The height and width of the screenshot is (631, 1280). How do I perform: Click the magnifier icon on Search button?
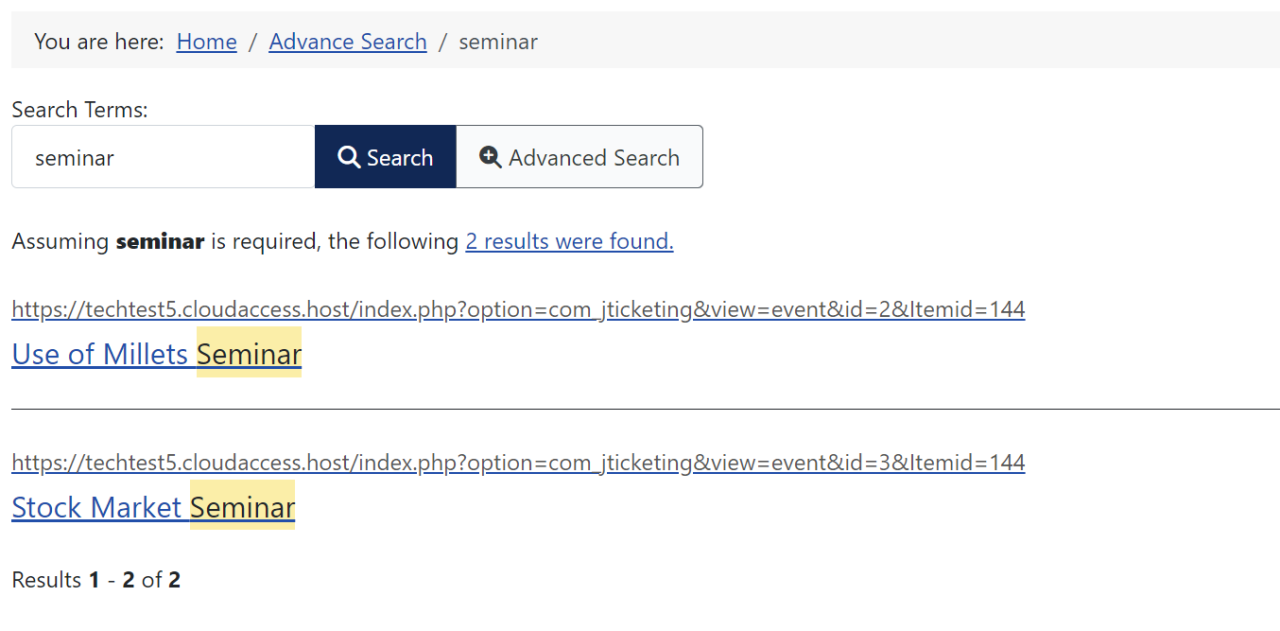[348, 157]
